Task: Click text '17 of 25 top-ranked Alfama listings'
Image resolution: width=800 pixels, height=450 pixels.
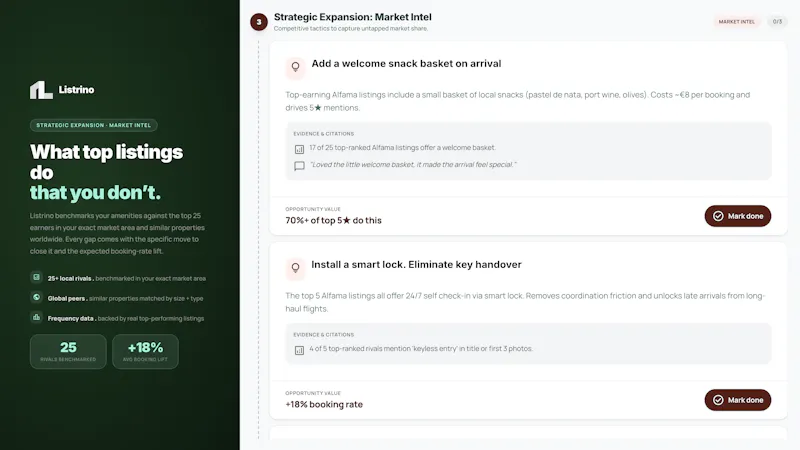Action: (403, 147)
